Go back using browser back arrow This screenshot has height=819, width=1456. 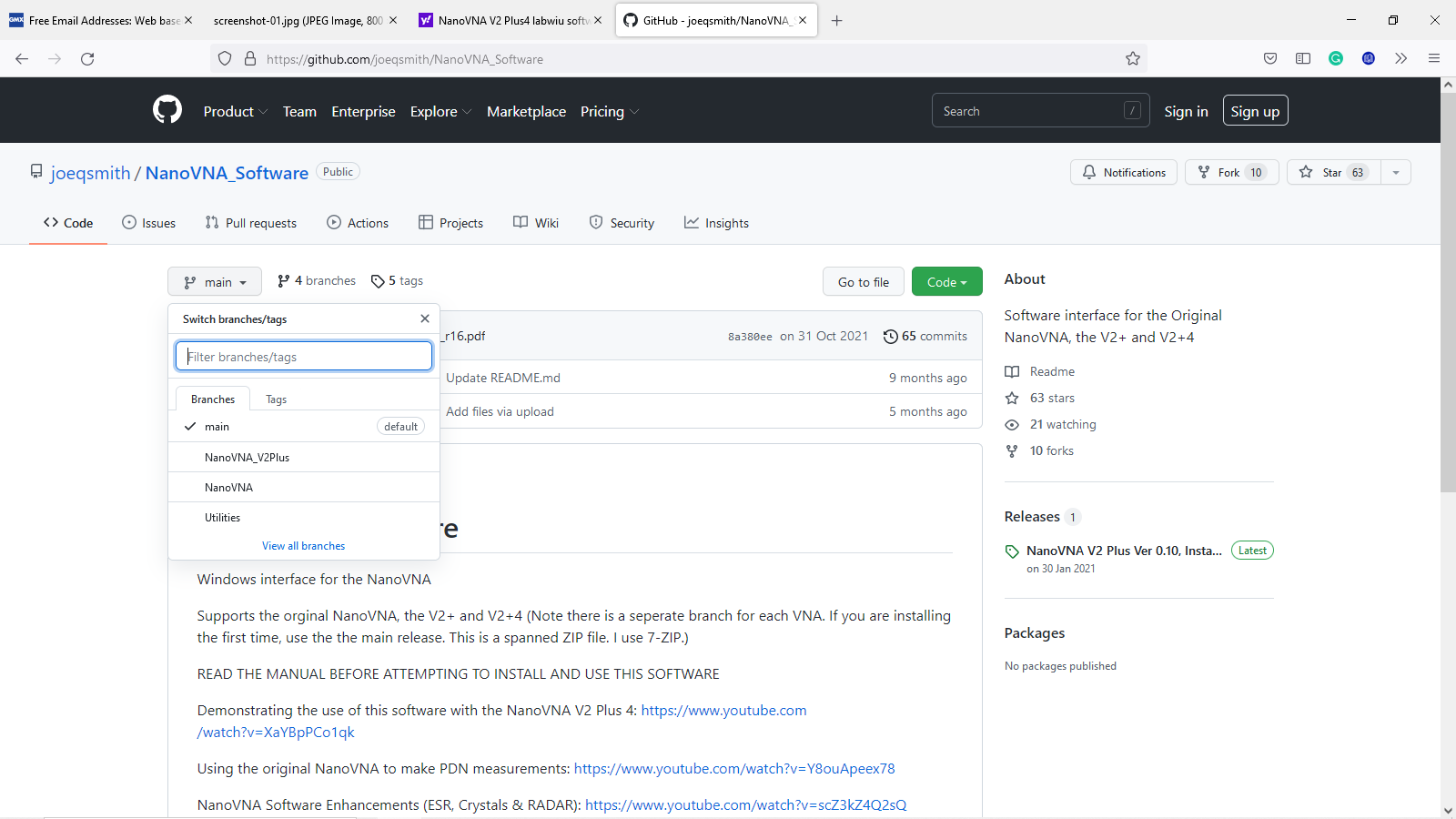[22, 59]
